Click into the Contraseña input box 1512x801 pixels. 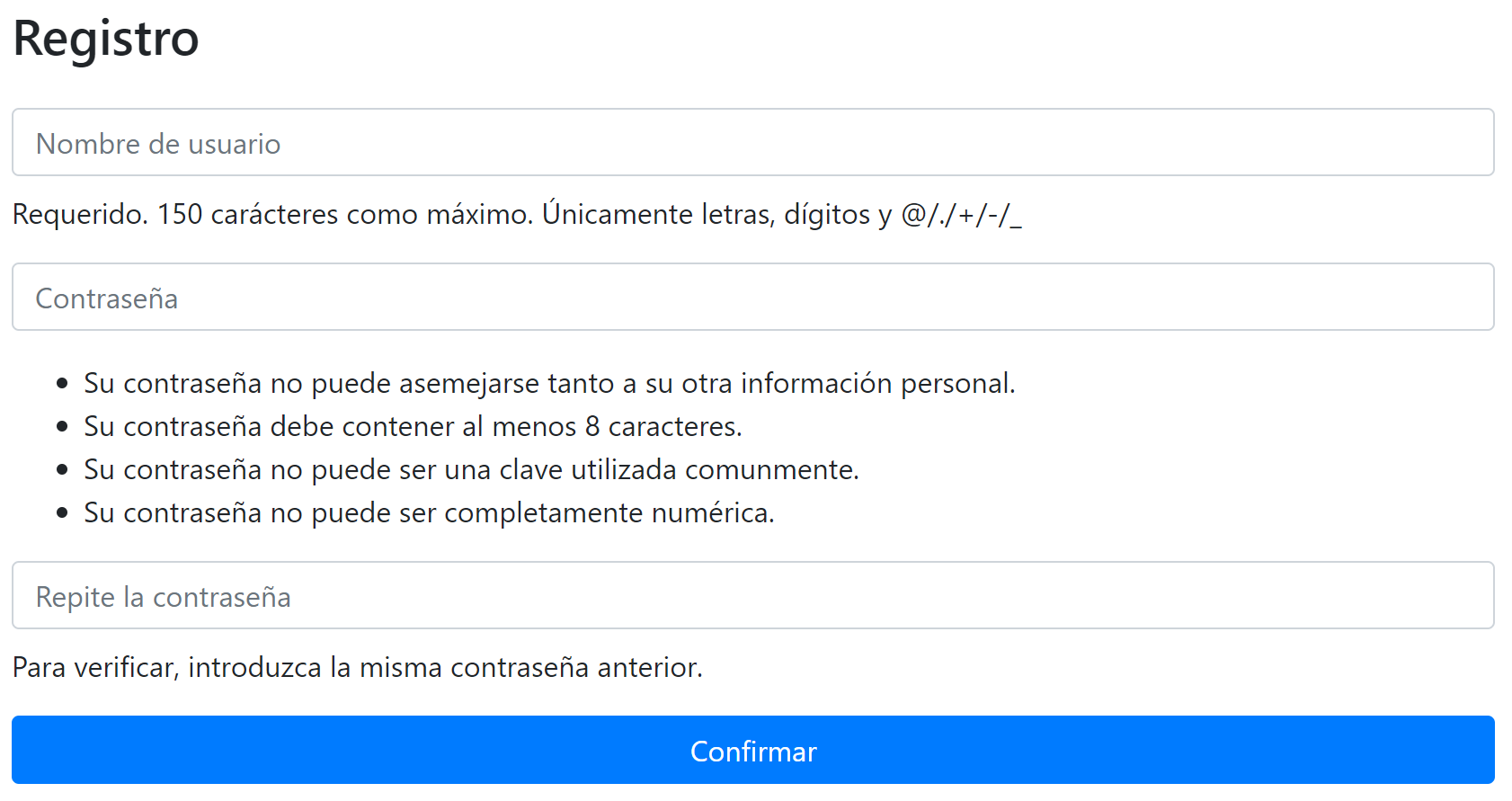[x=753, y=297]
